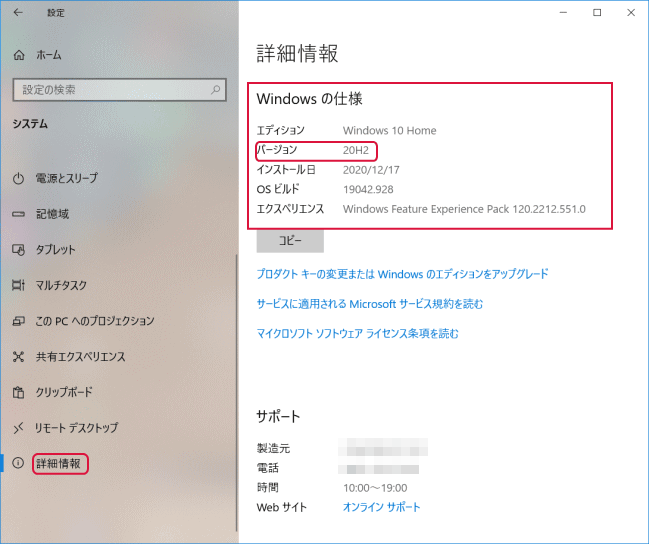Click the 設定の検索 search field
The width and height of the screenshot is (649, 544).
(120, 89)
